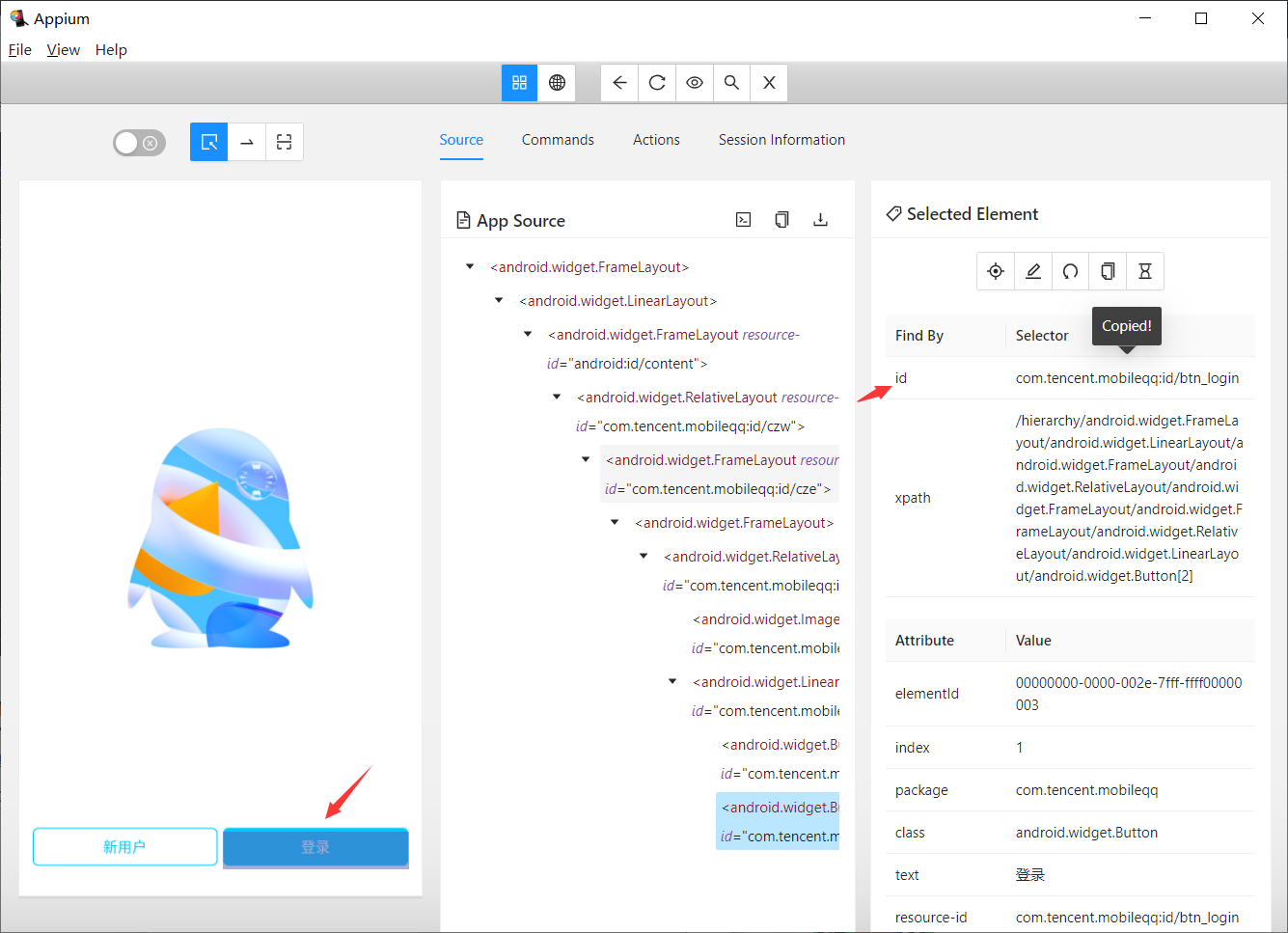Click the resource-id value at bottom
This screenshot has height=933, width=1288.
click(1127, 918)
